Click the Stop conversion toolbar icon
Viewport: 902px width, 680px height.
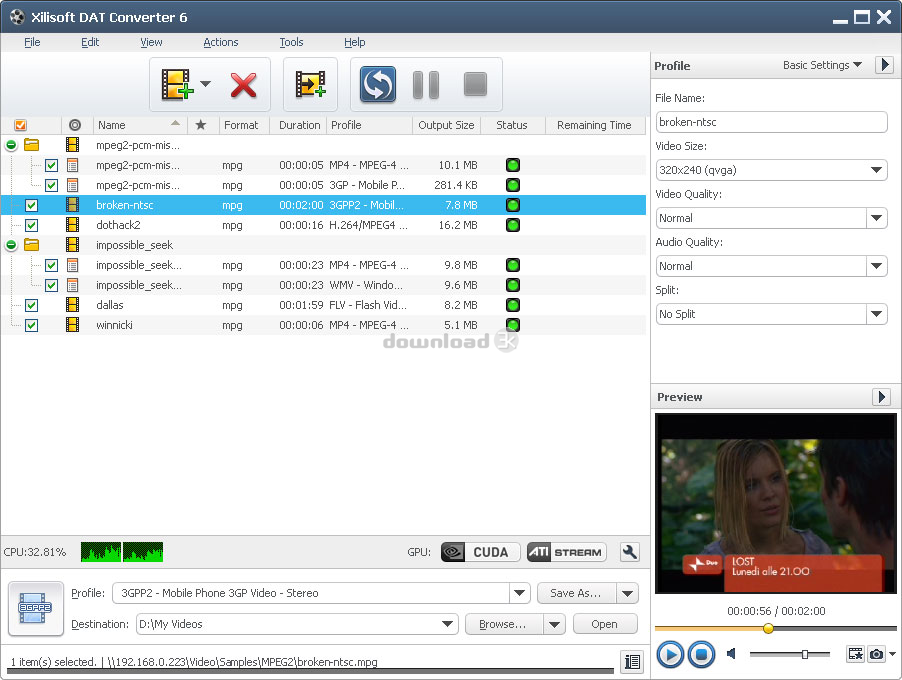(475, 85)
